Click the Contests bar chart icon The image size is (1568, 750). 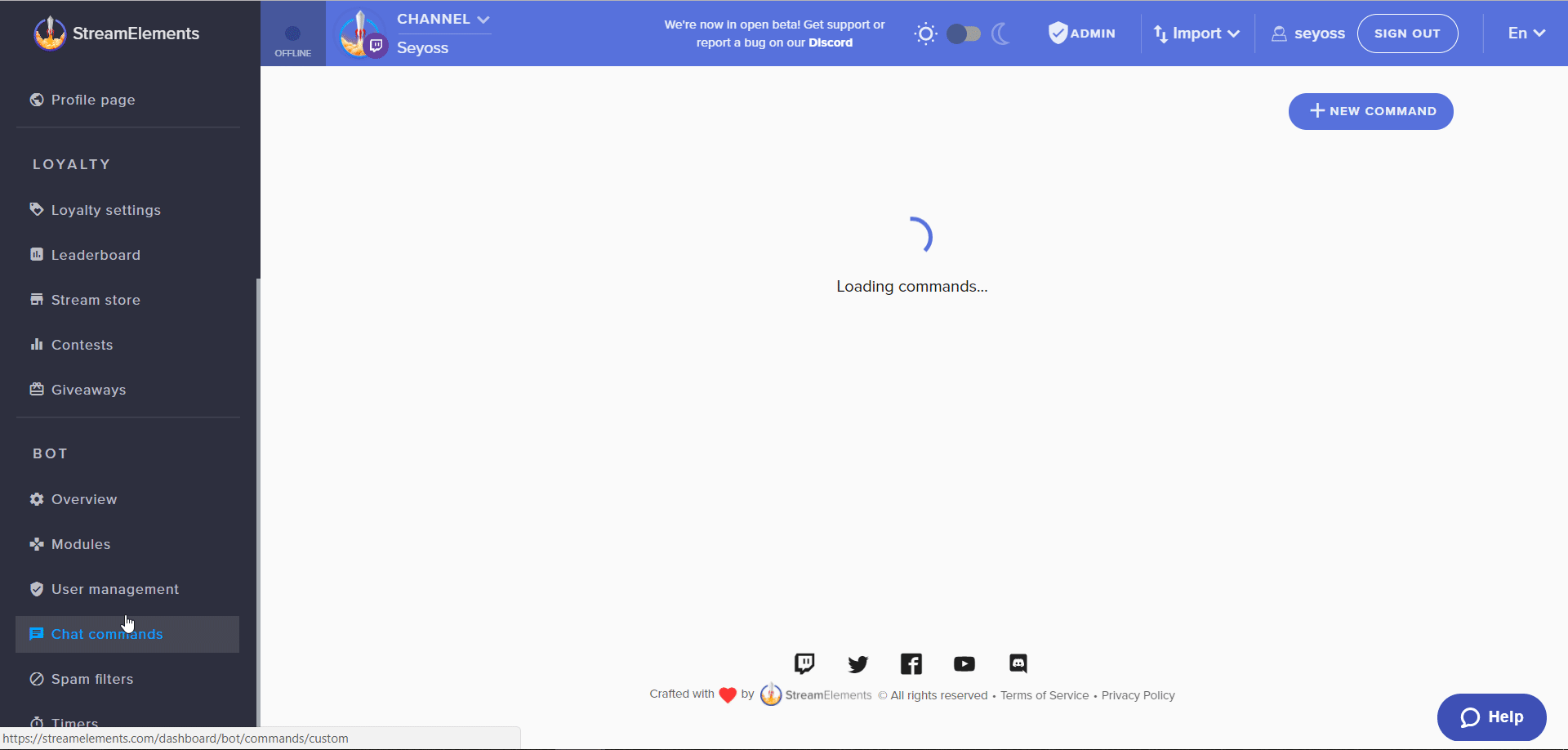pyautogui.click(x=37, y=344)
